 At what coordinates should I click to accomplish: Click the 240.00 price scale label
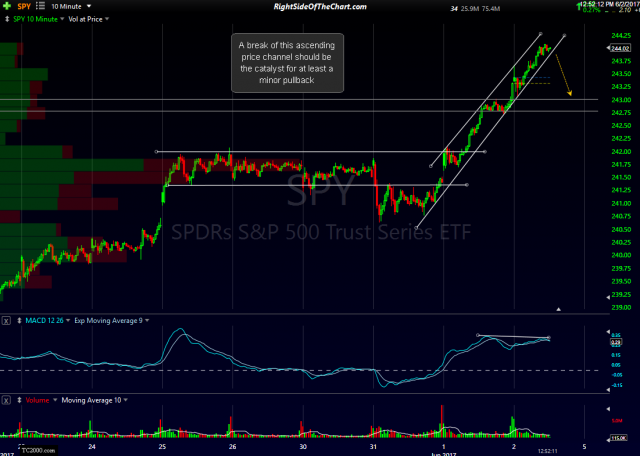[x=619, y=256]
